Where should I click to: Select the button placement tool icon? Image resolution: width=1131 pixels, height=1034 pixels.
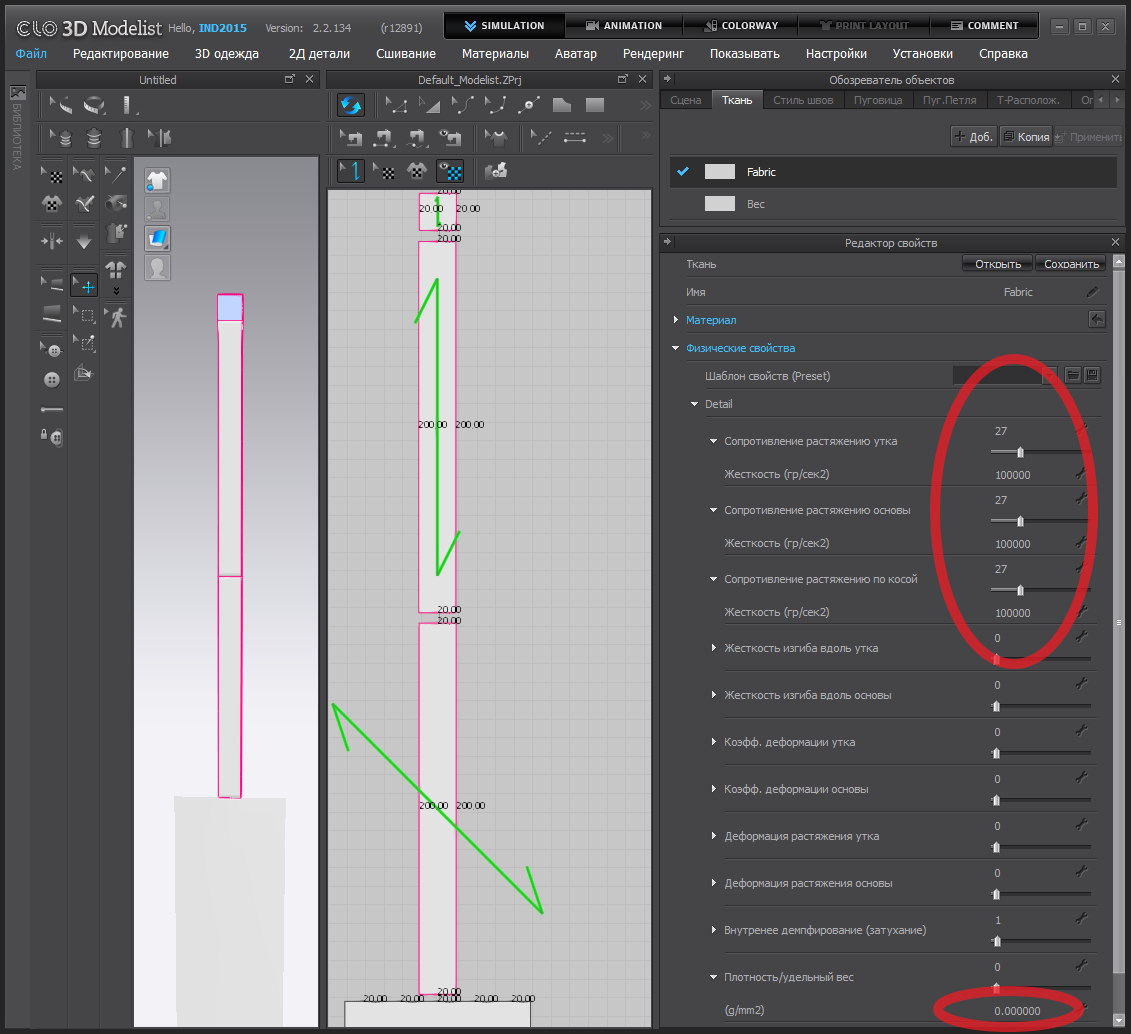pyautogui.click(x=52, y=379)
